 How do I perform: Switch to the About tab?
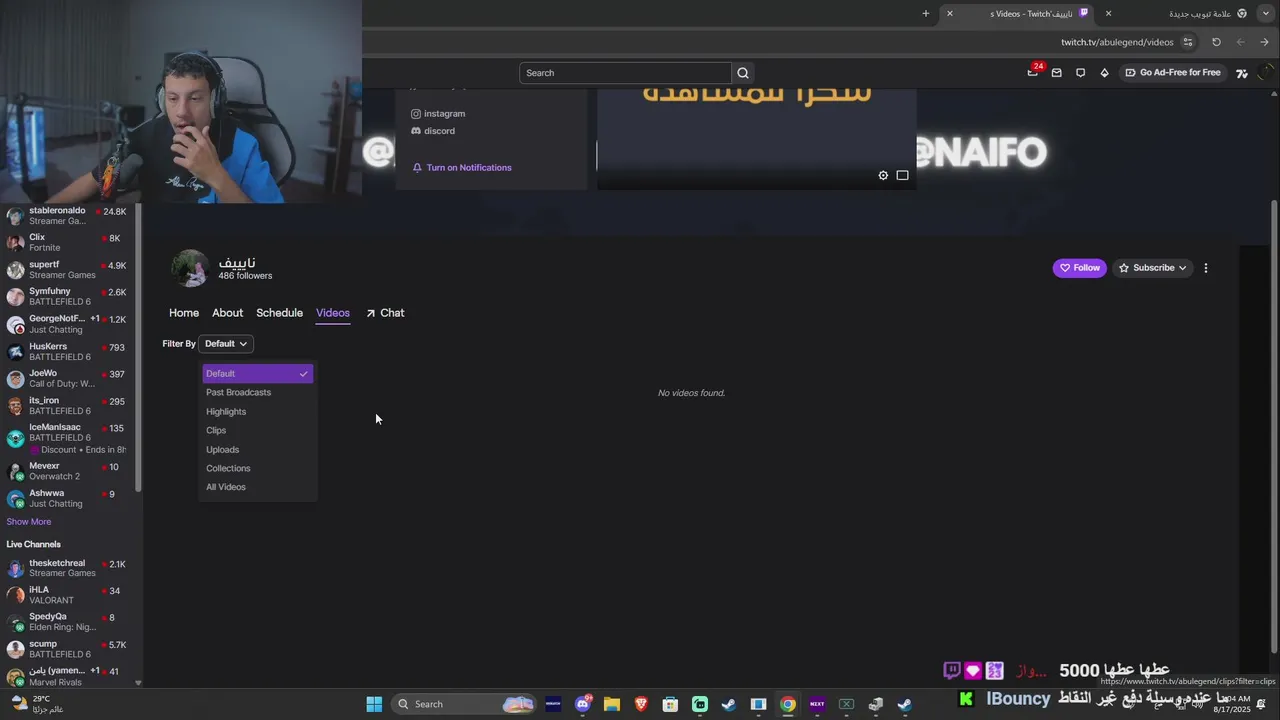pyautogui.click(x=227, y=313)
